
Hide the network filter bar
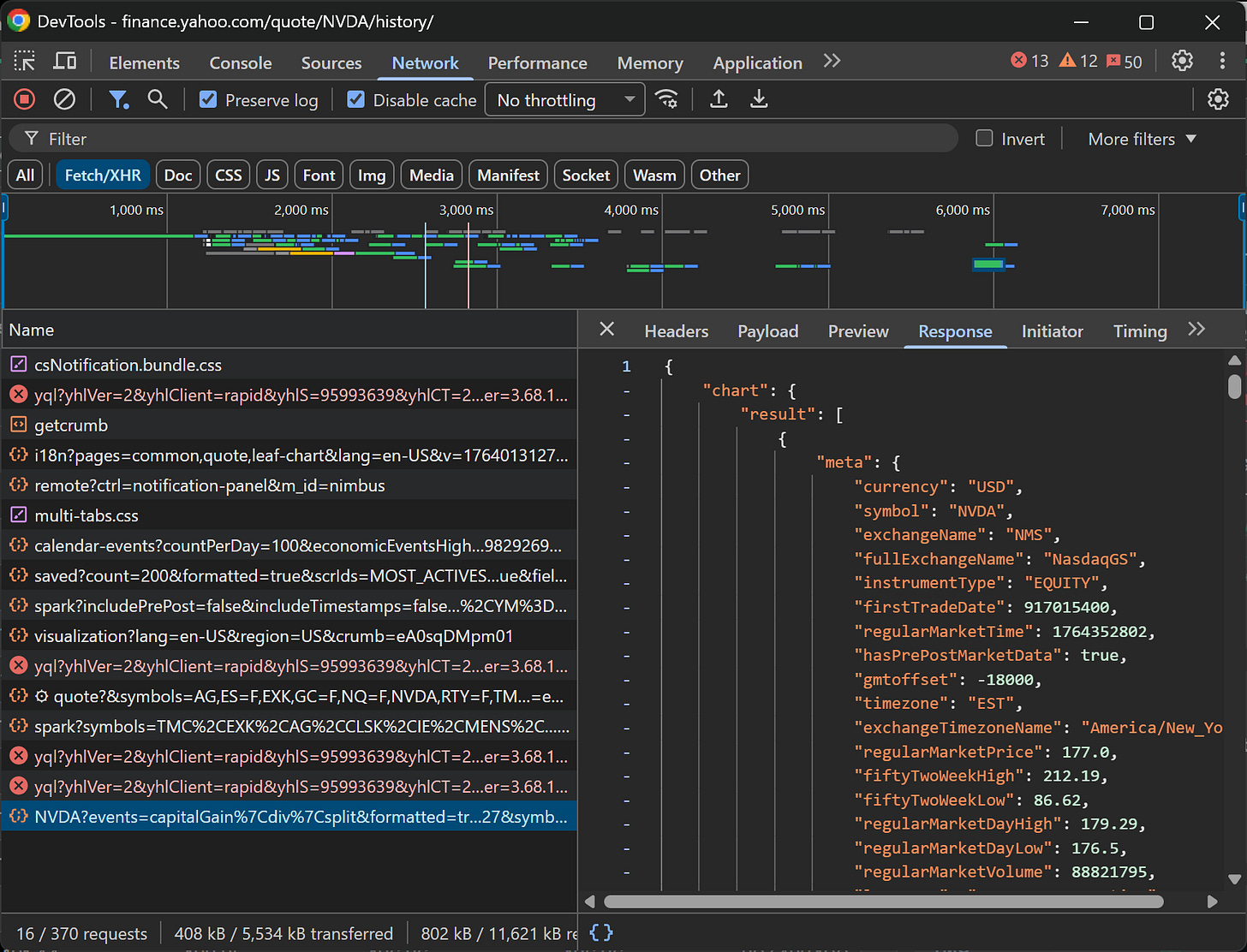pos(119,99)
